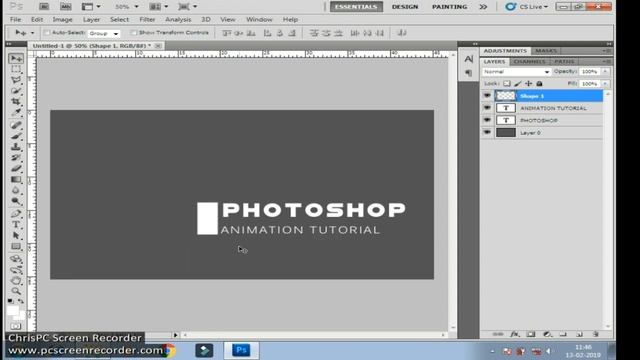Viewport: 640px width, 360px height.
Task: Open the File menu
Action: click(16, 19)
